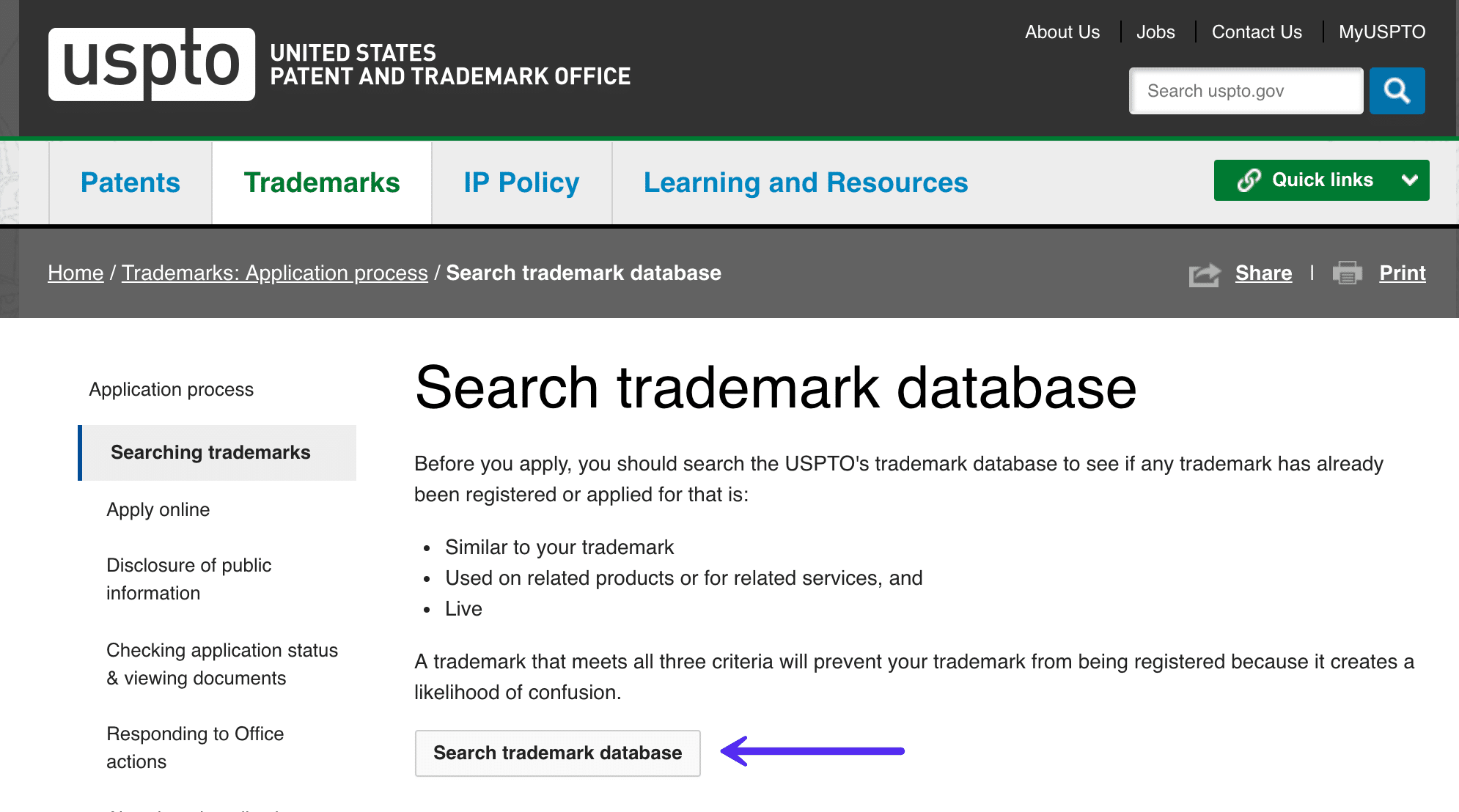Click the Search uspto.gov input field

pos(1245,91)
